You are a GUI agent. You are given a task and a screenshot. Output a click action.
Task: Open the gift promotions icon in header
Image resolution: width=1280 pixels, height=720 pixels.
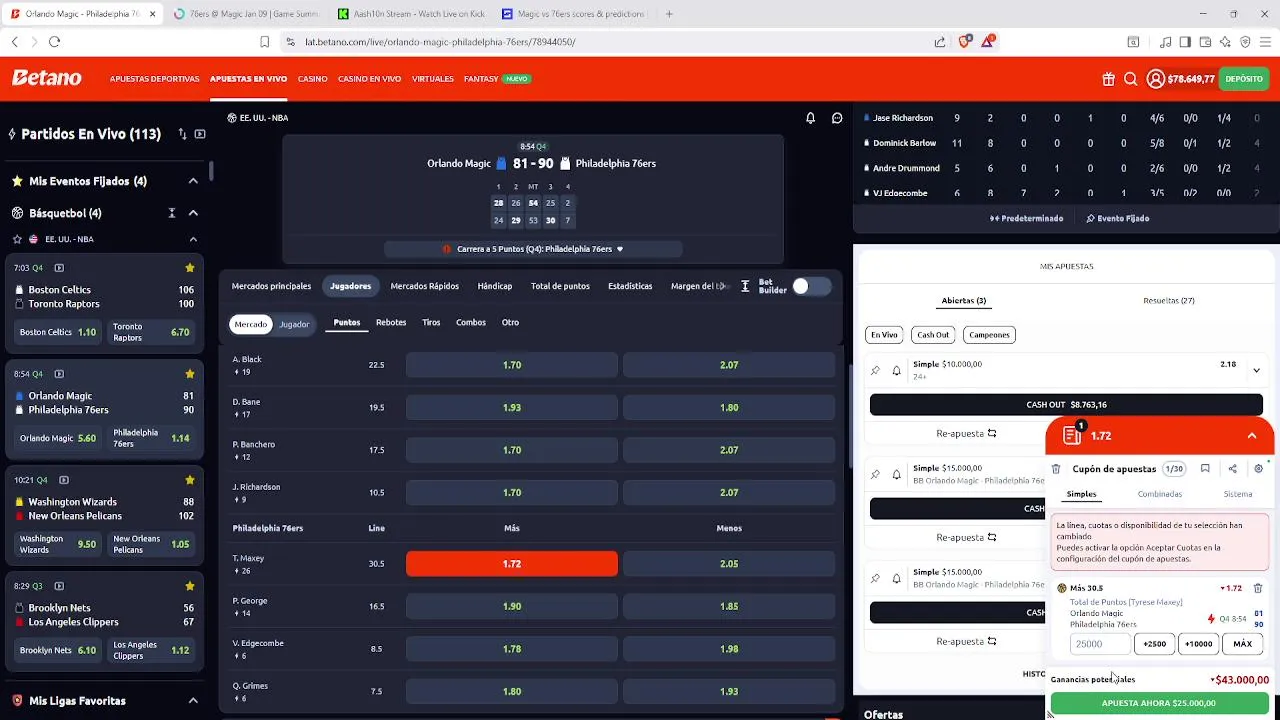coord(1108,79)
